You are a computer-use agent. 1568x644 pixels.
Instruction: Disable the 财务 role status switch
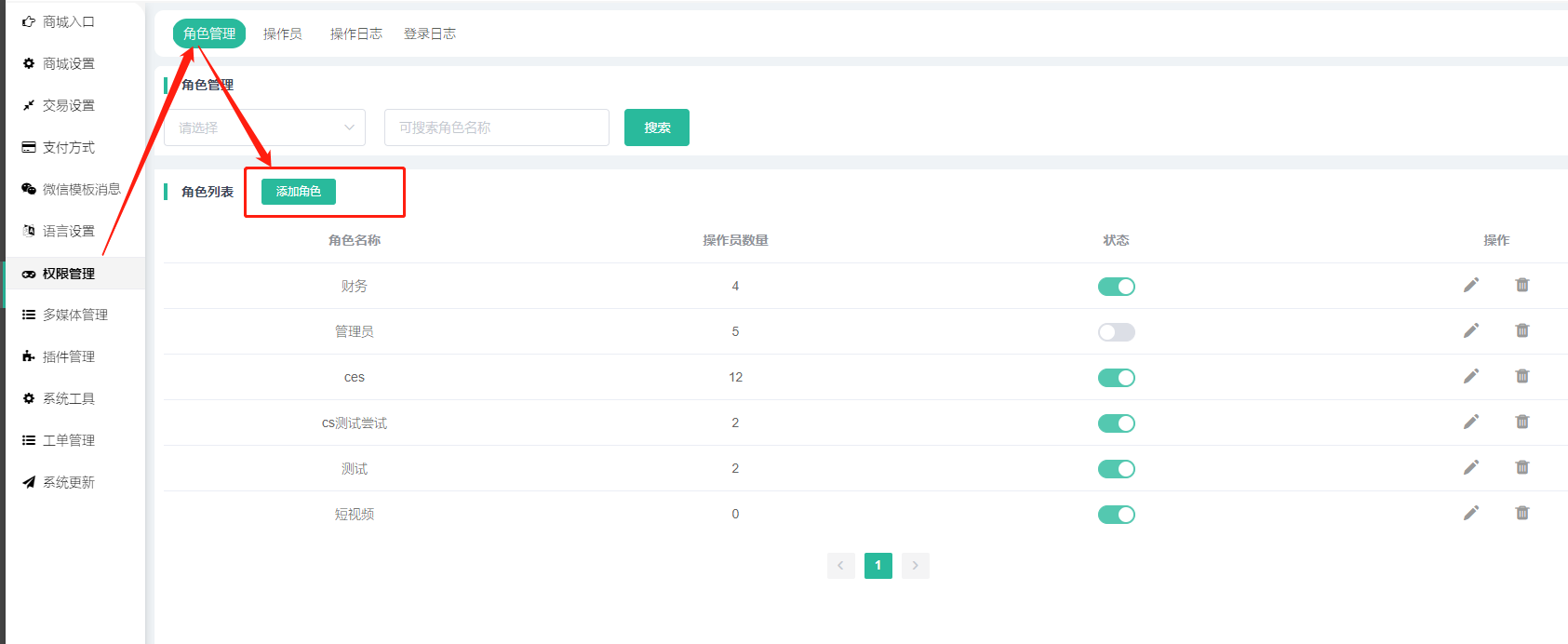tap(1116, 287)
